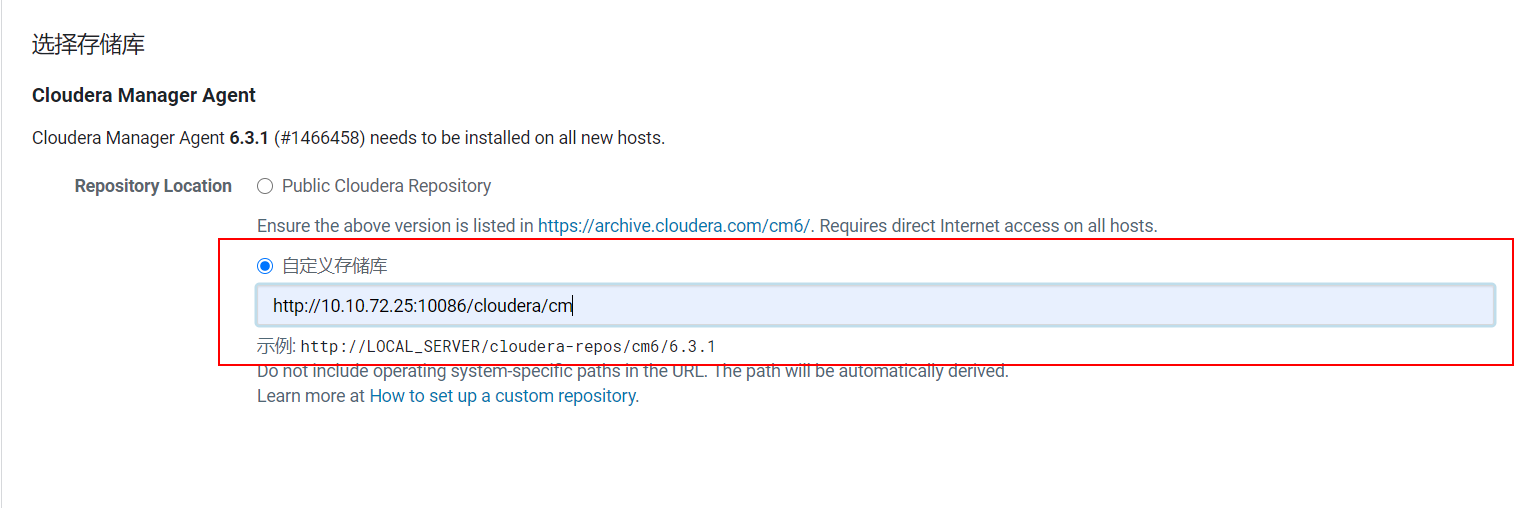This screenshot has height=508, width=1525.
Task: Open How to set up a custom repository link
Action: (502, 396)
